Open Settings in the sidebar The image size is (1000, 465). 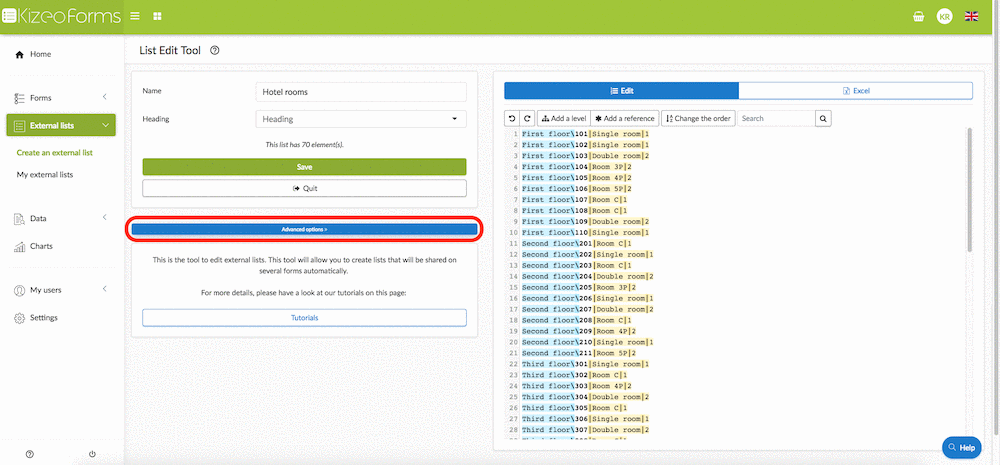43,318
